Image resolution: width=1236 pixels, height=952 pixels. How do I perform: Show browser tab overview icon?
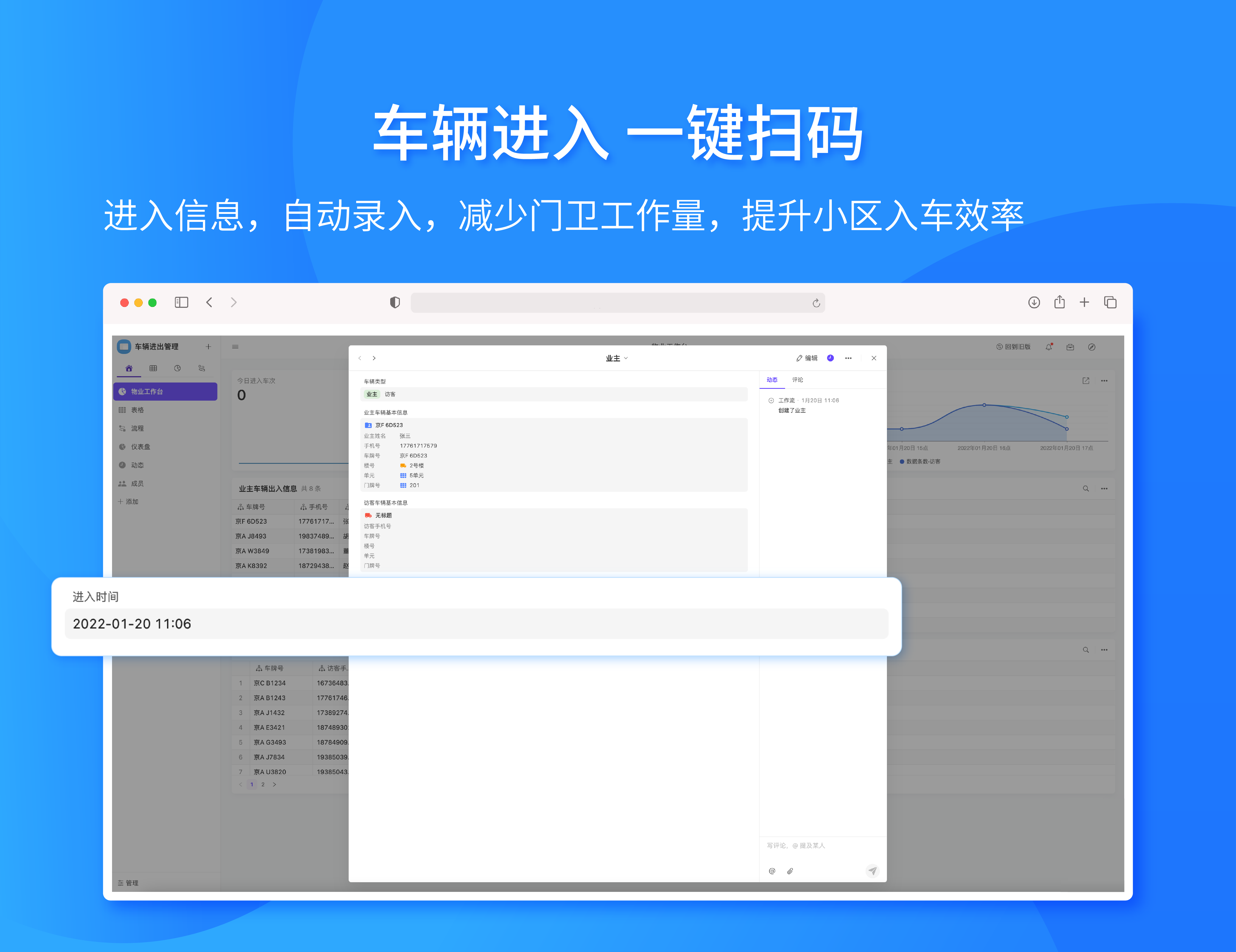pos(1110,302)
